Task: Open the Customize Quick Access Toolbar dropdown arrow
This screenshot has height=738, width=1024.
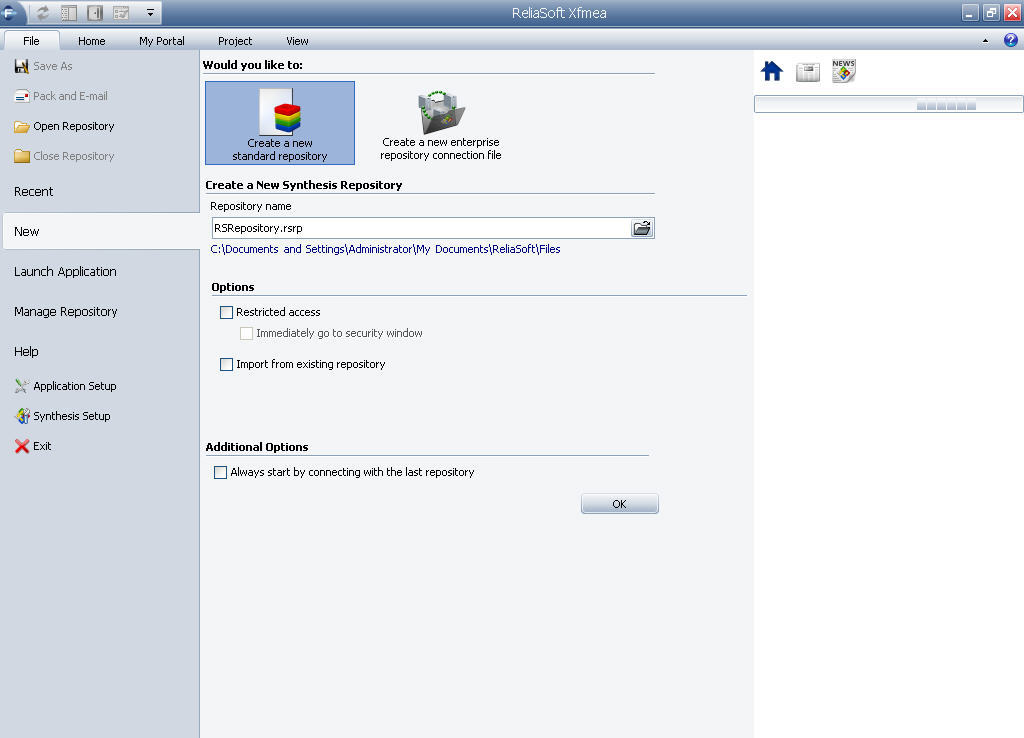Action: (150, 12)
